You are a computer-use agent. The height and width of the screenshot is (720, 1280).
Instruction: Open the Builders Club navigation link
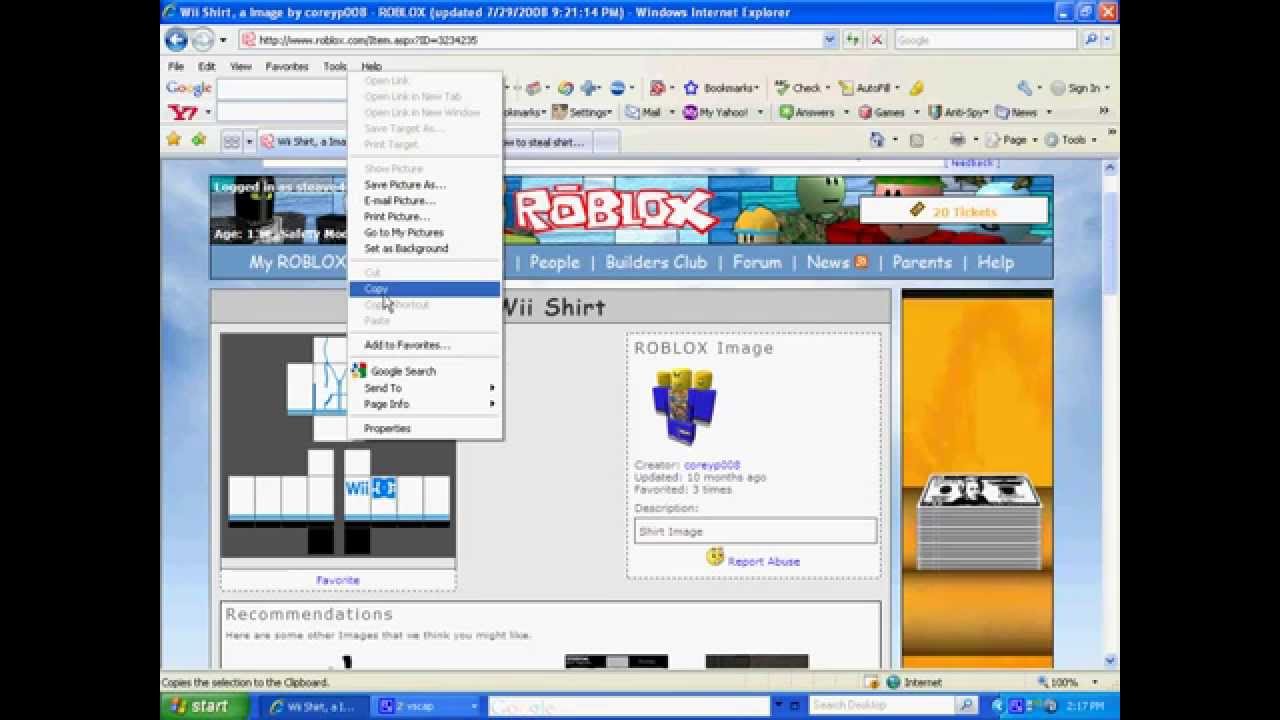(x=656, y=262)
